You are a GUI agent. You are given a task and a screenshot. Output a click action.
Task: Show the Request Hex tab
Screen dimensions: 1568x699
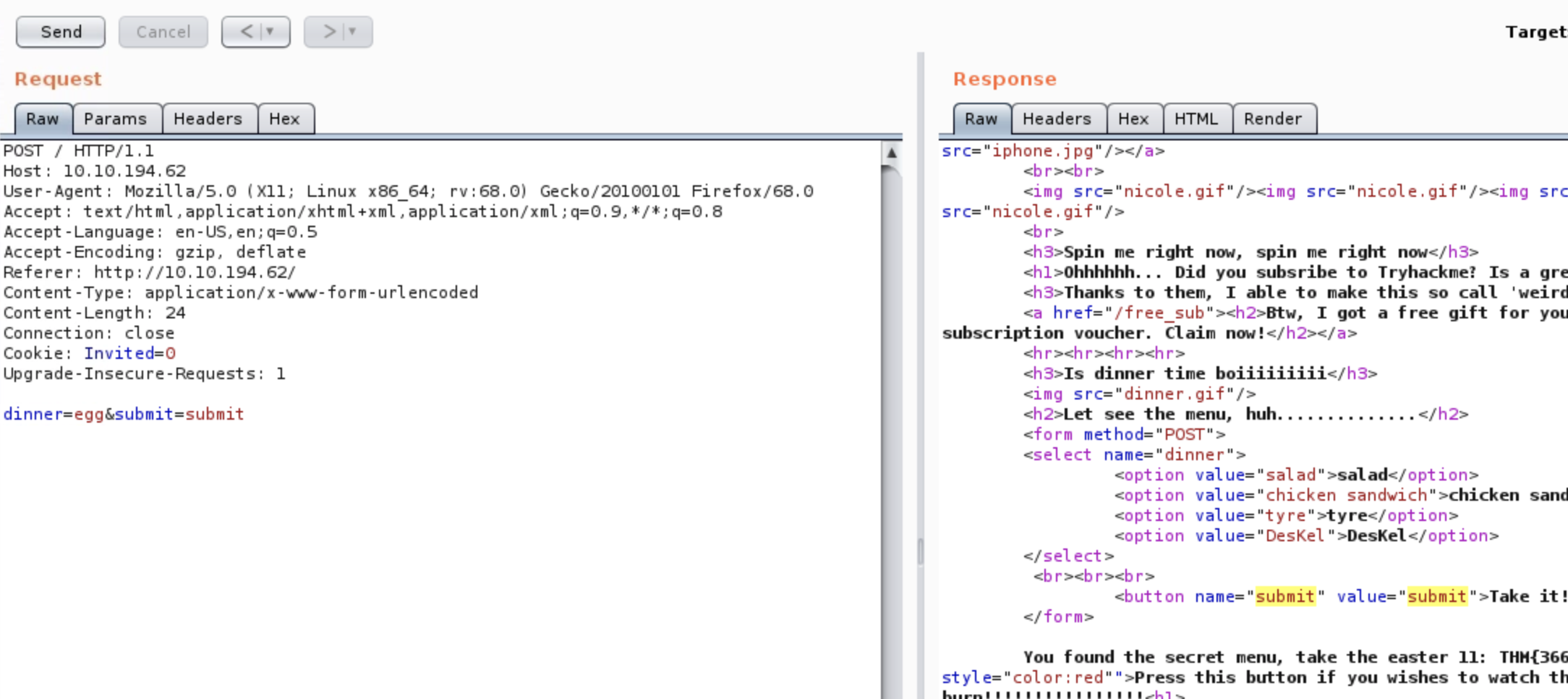click(284, 119)
